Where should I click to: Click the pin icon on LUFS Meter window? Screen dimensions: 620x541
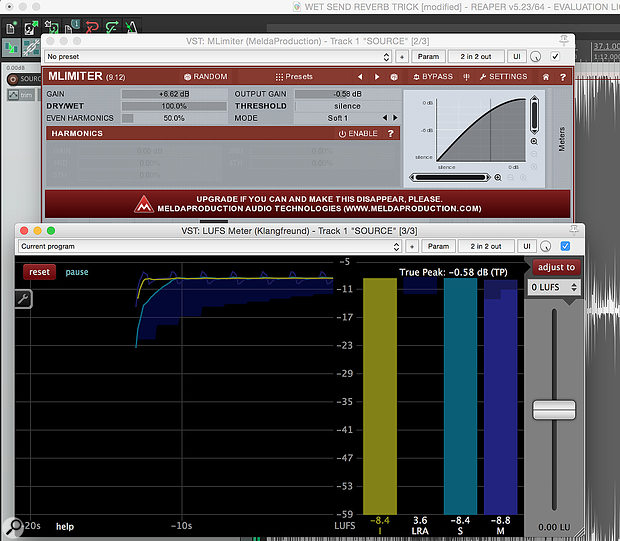574,229
